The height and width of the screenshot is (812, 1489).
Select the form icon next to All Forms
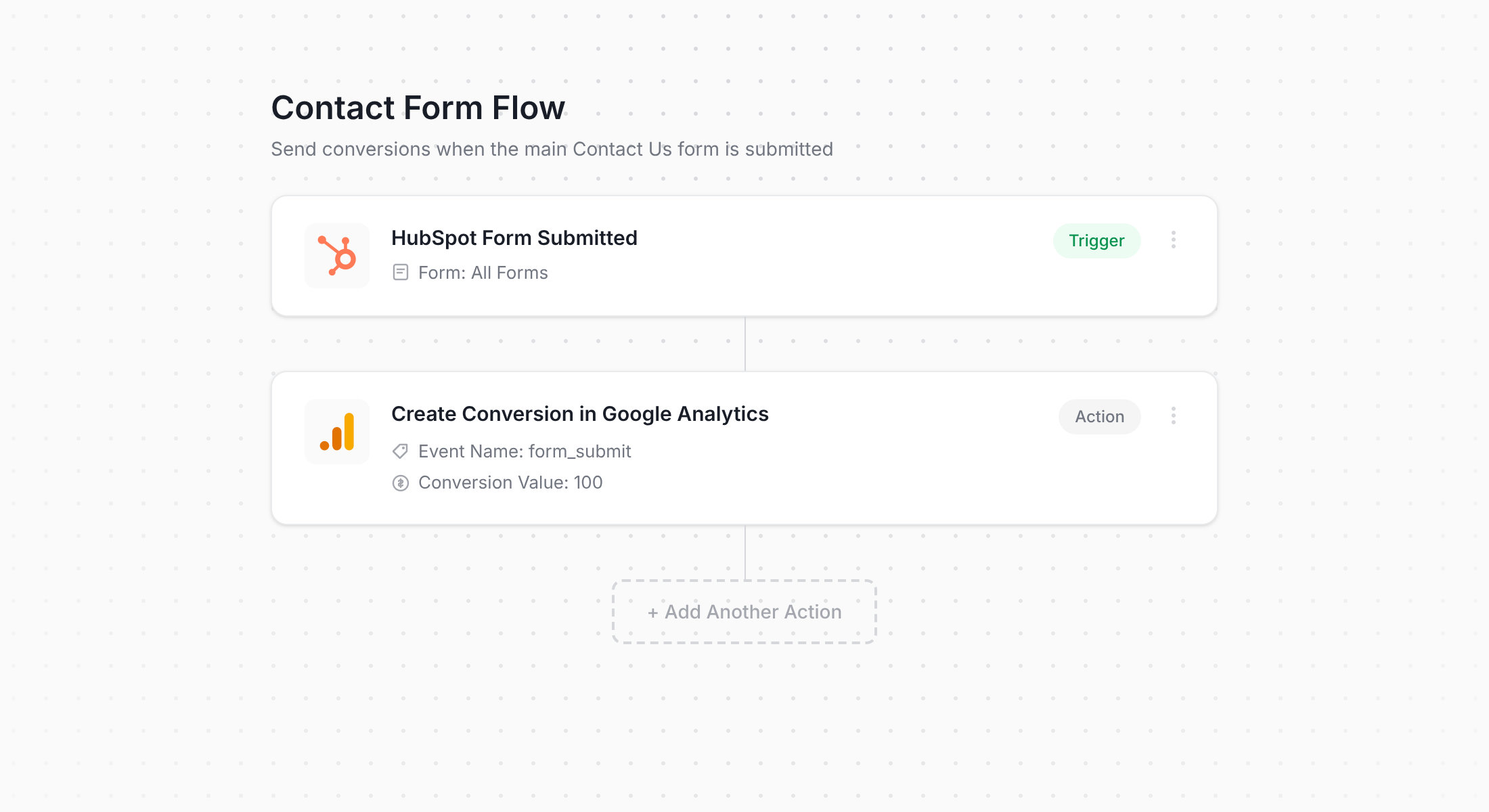click(x=400, y=272)
